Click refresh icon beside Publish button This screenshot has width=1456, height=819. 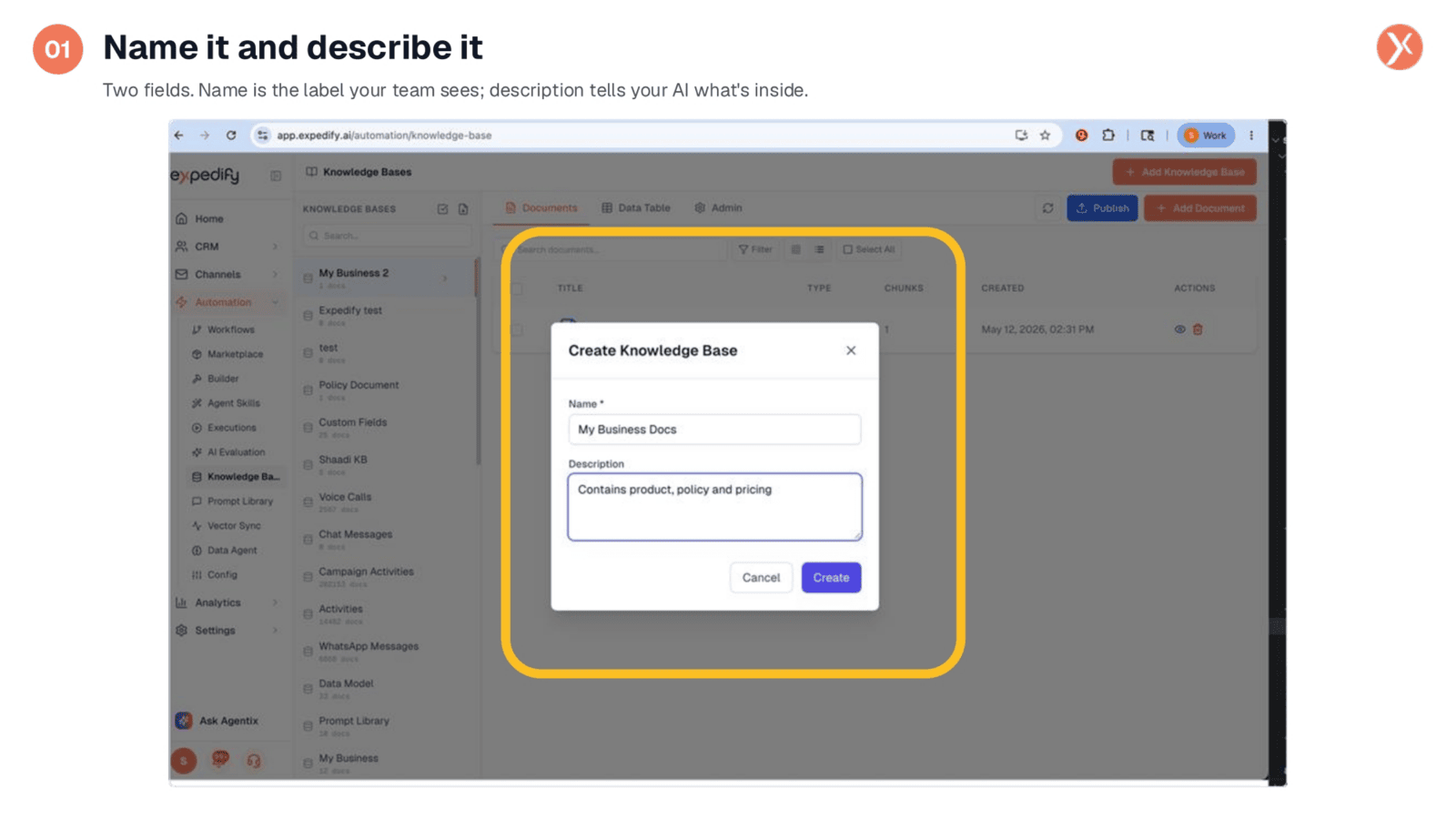point(1047,208)
